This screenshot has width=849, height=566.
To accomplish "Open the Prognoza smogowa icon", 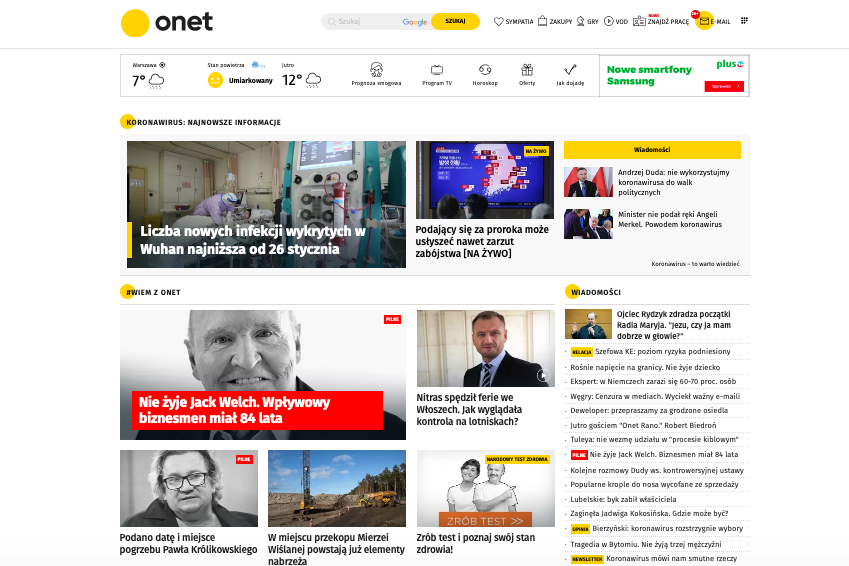I will (x=376, y=70).
